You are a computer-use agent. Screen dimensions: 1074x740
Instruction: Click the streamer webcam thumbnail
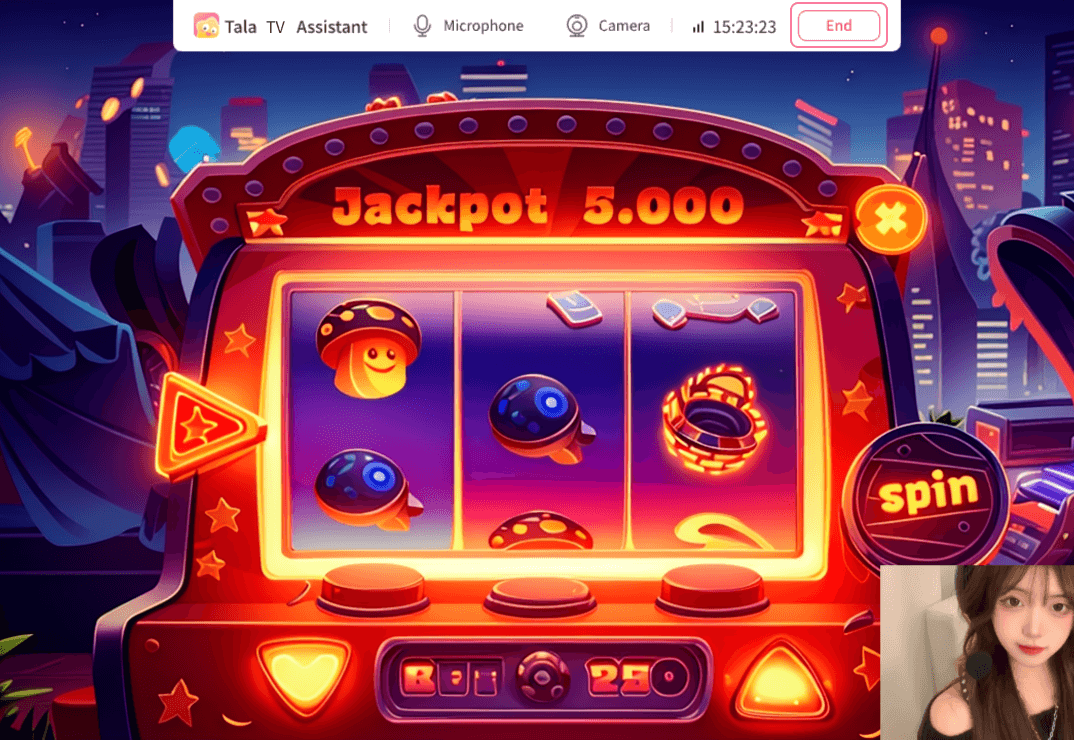click(977, 652)
